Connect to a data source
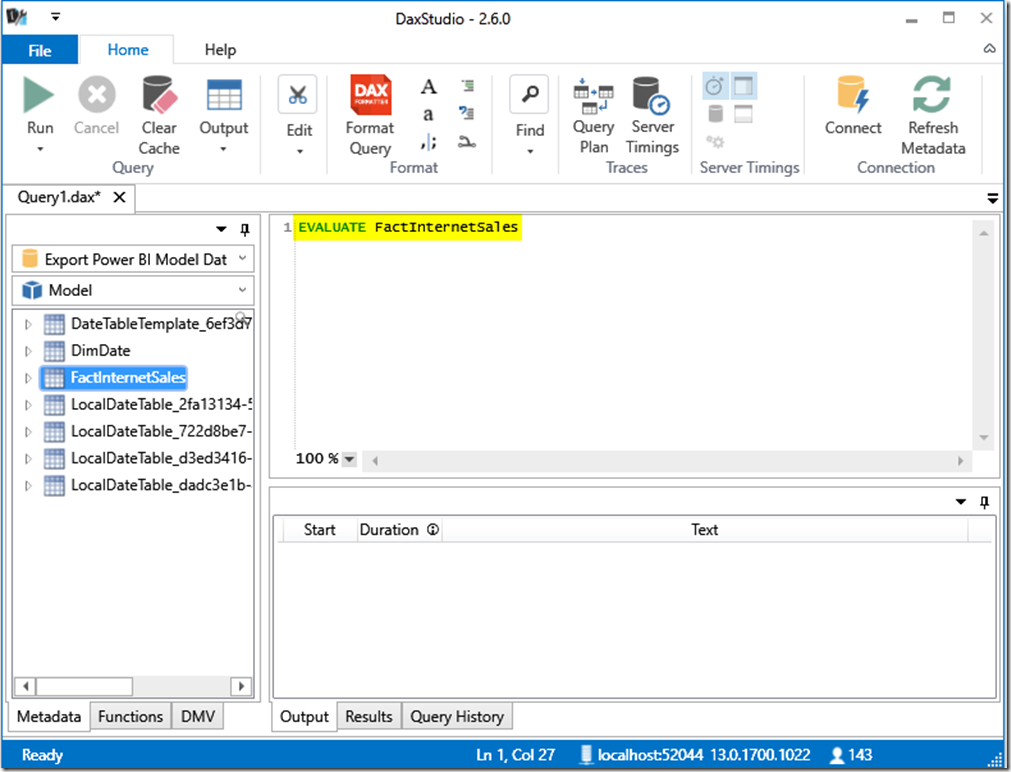This screenshot has height=772, width=1011. [x=853, y=106]
